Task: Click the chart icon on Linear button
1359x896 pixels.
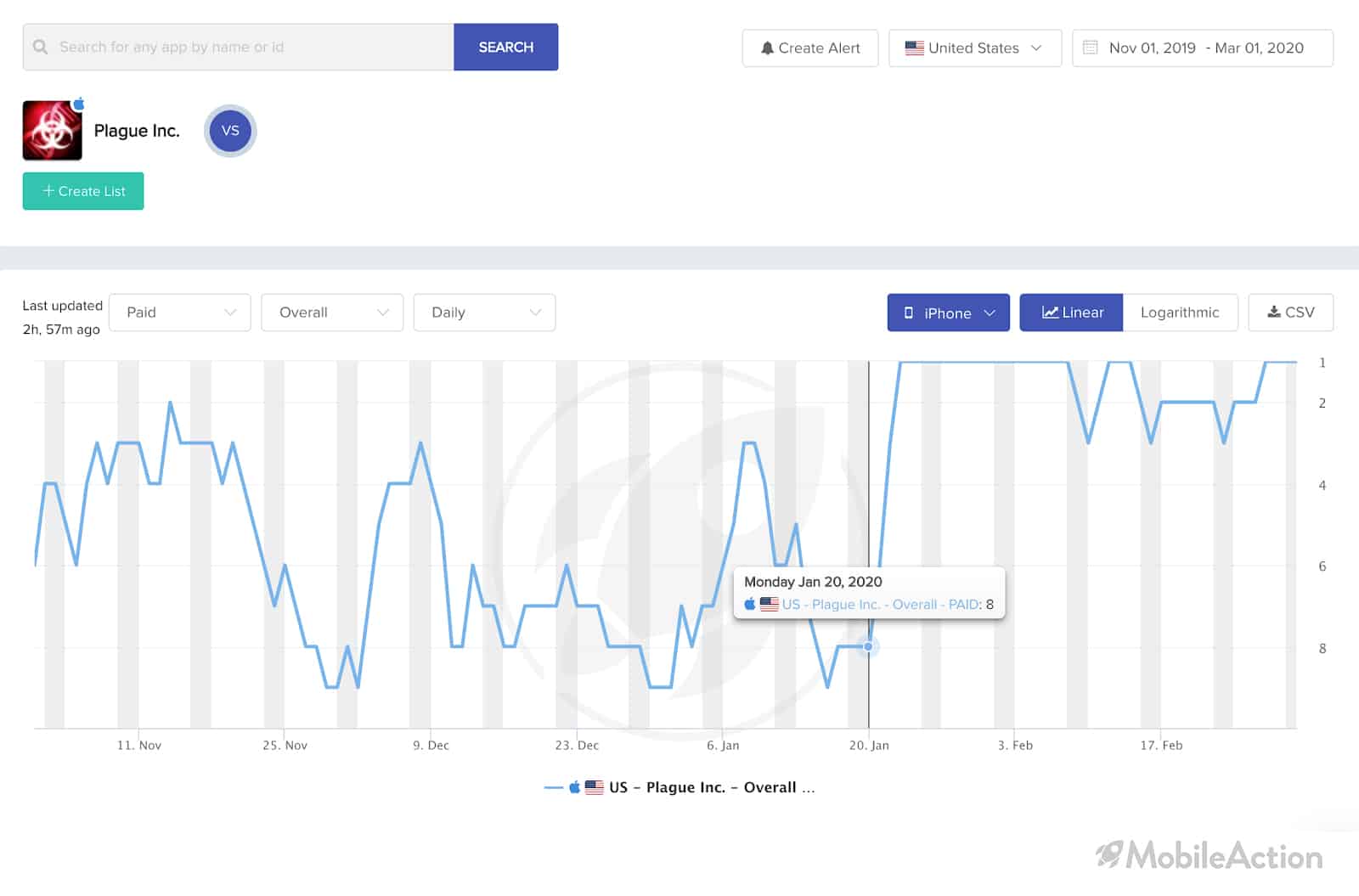Action: click(x=1050, y=313)
